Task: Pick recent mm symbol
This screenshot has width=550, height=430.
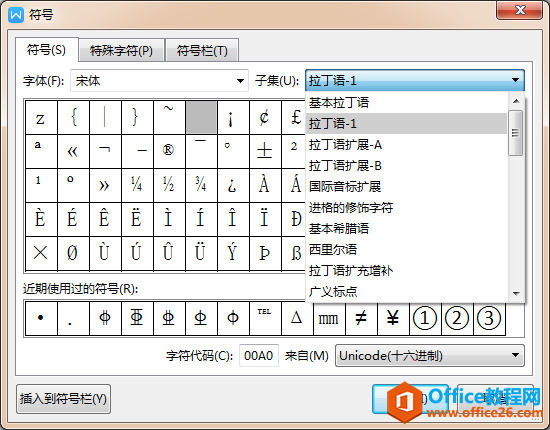Action: point(329,318)
